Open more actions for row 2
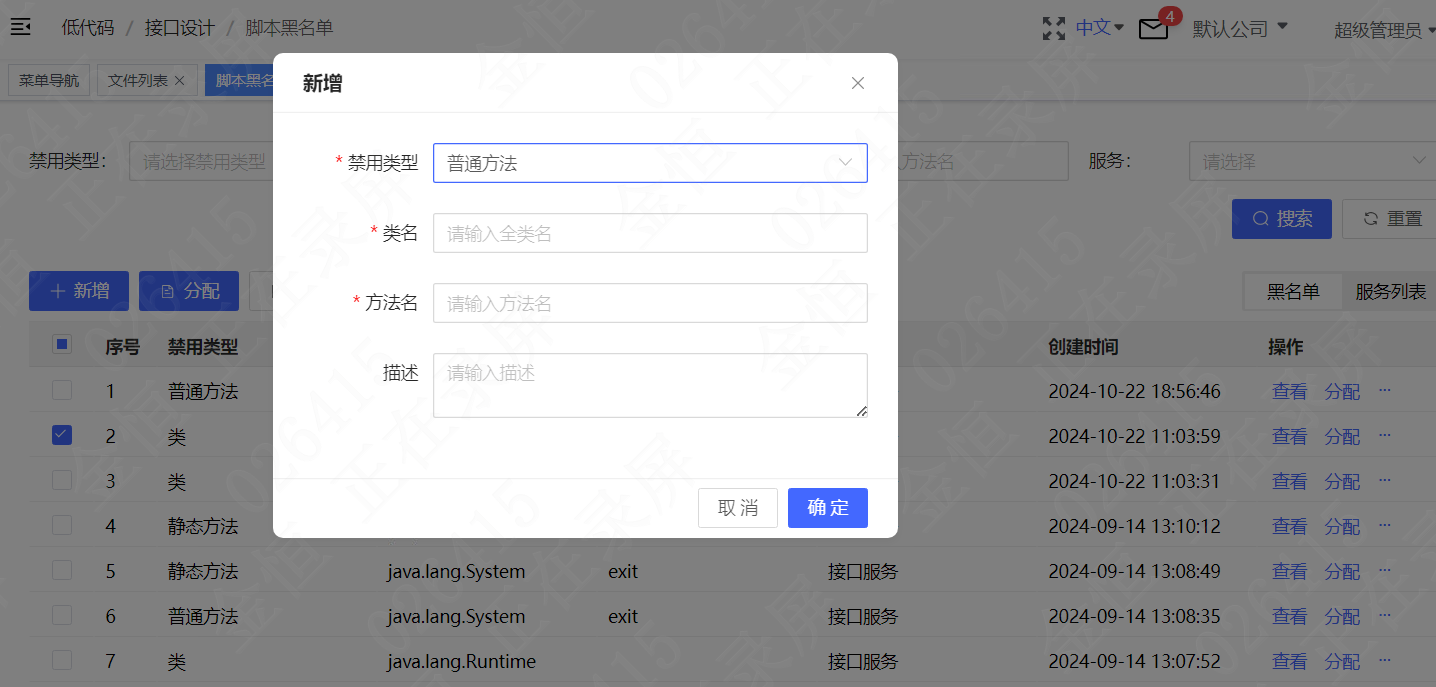Image resolution: width=1436 pixels, height=687 pixels. [1385, 435]
